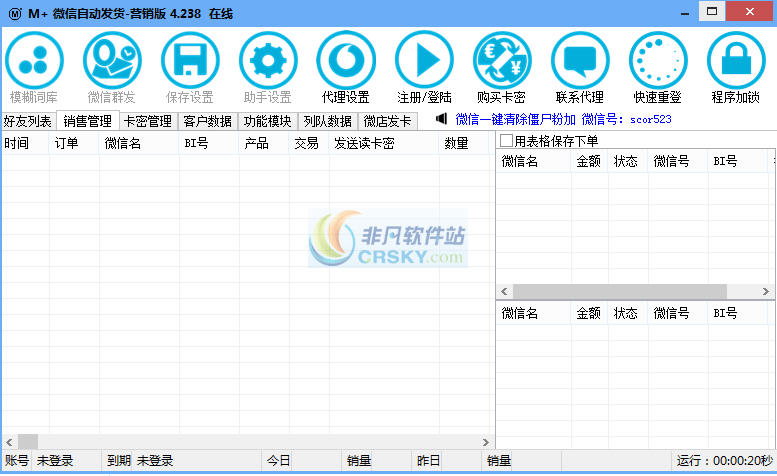Viewport: 777px width, 476px height.
Task: Click 微信号 header in lower right table
Action: [x=677, y=313]
